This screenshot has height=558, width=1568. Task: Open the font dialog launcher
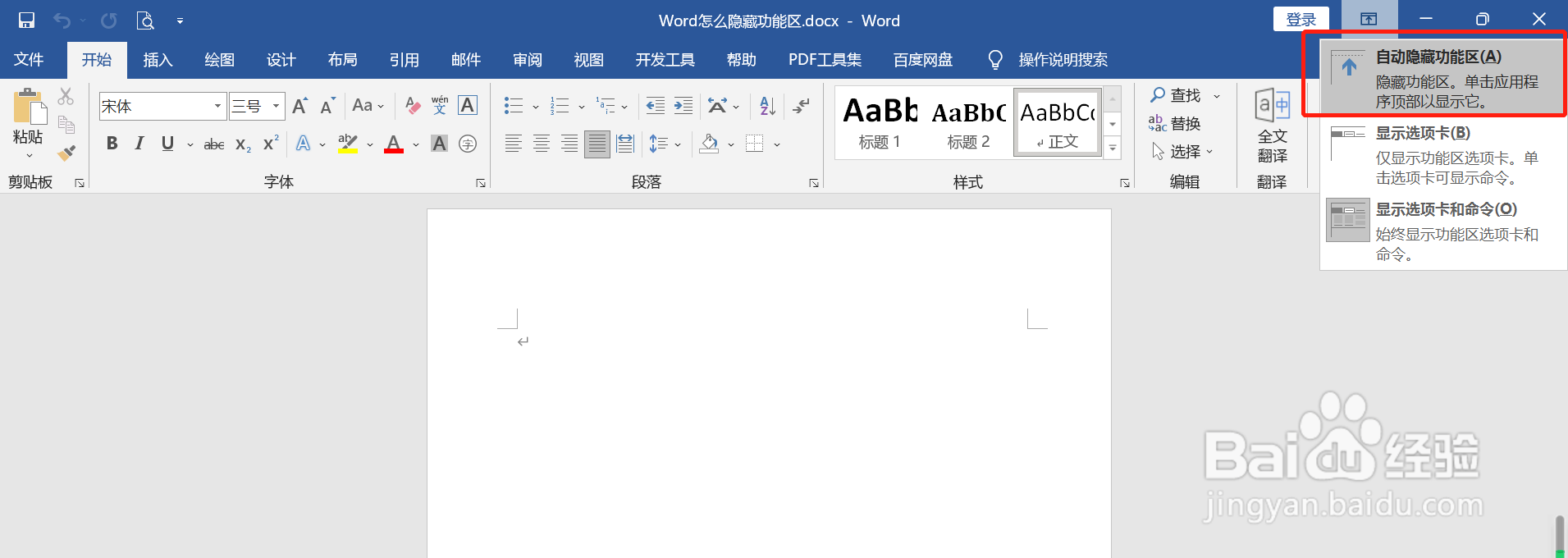(481, 183)
